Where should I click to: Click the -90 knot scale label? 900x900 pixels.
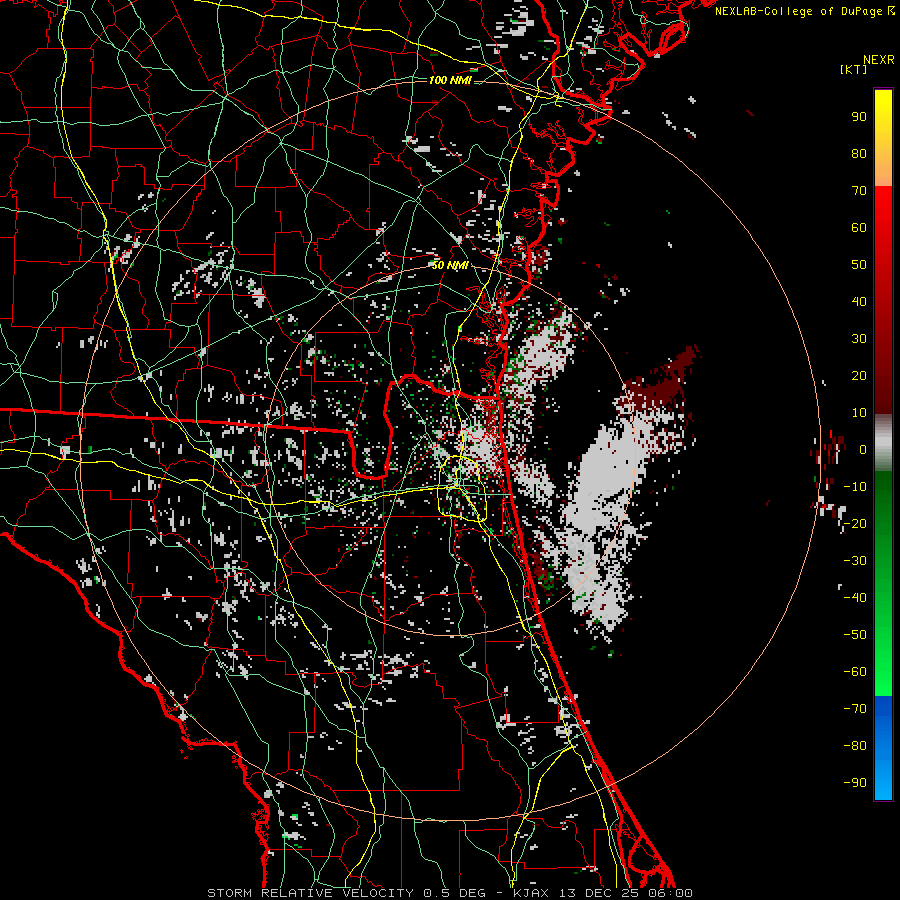click(855, 783)
